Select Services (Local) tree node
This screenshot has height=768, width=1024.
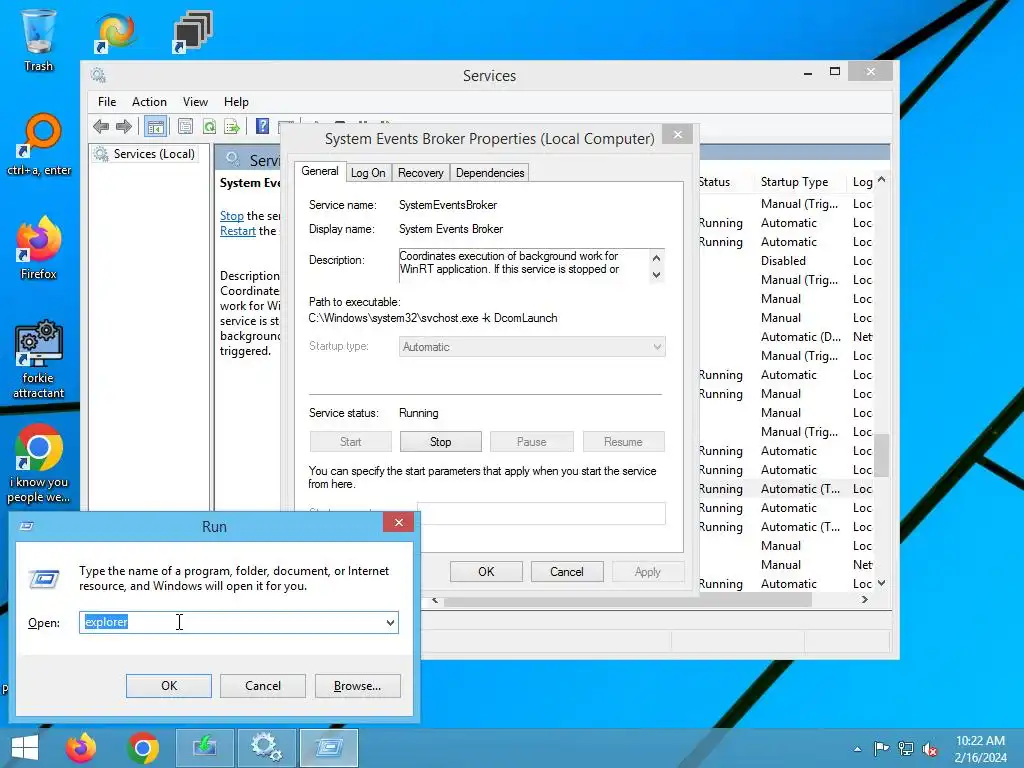click(146, 153)
